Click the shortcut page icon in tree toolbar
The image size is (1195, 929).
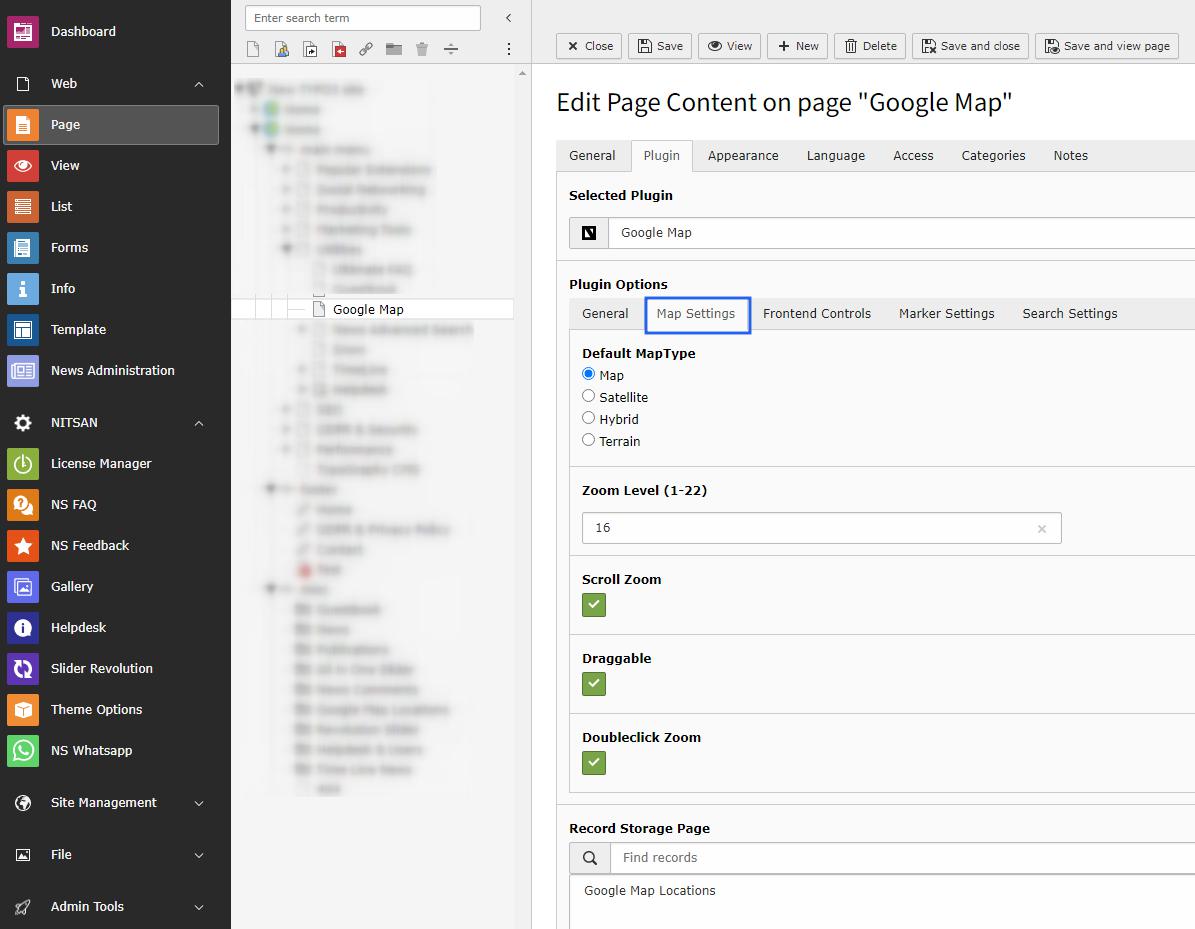click(310, 50)
